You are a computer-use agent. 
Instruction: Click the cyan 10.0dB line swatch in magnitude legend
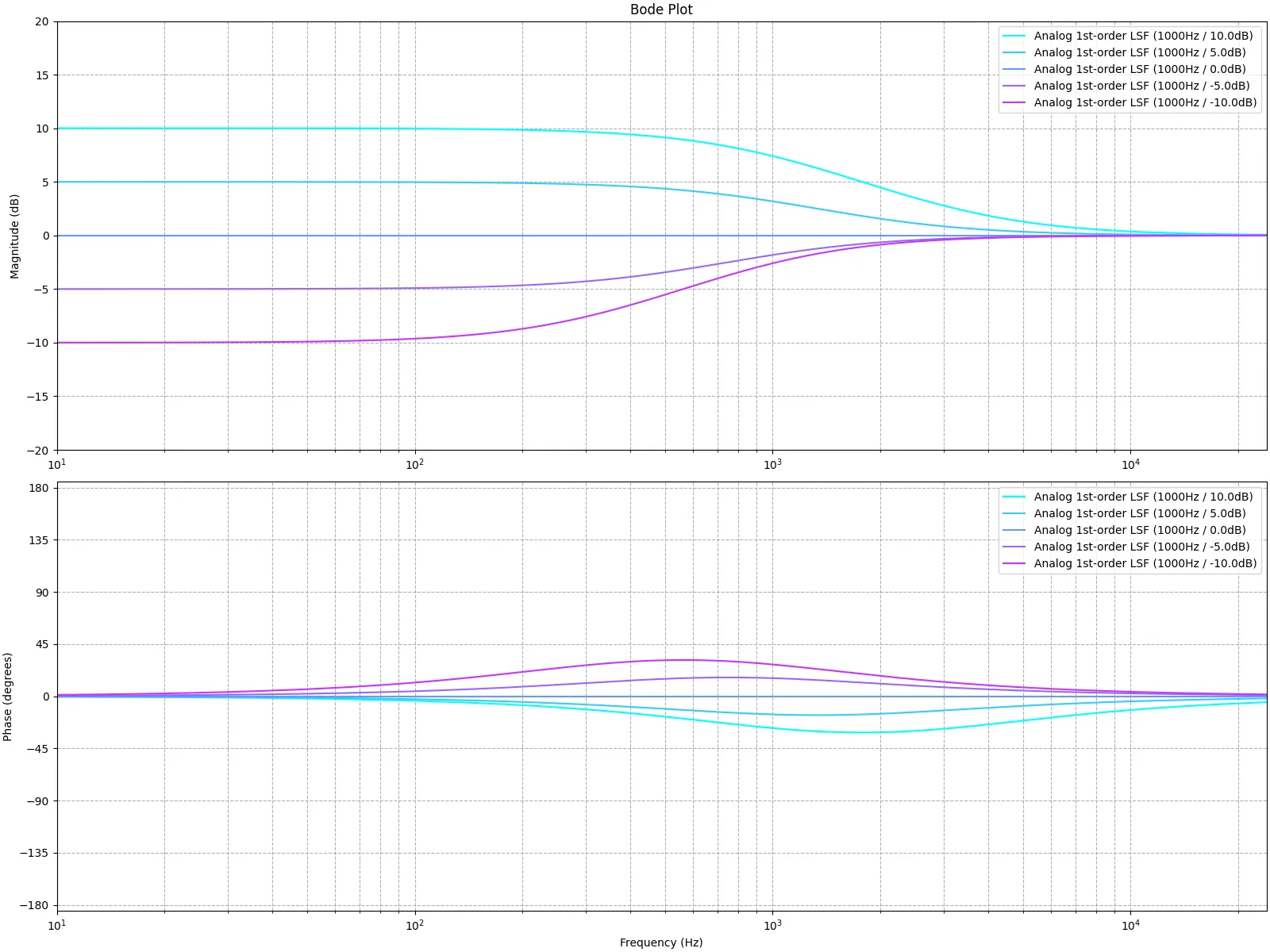click(x=1014, y=36)
